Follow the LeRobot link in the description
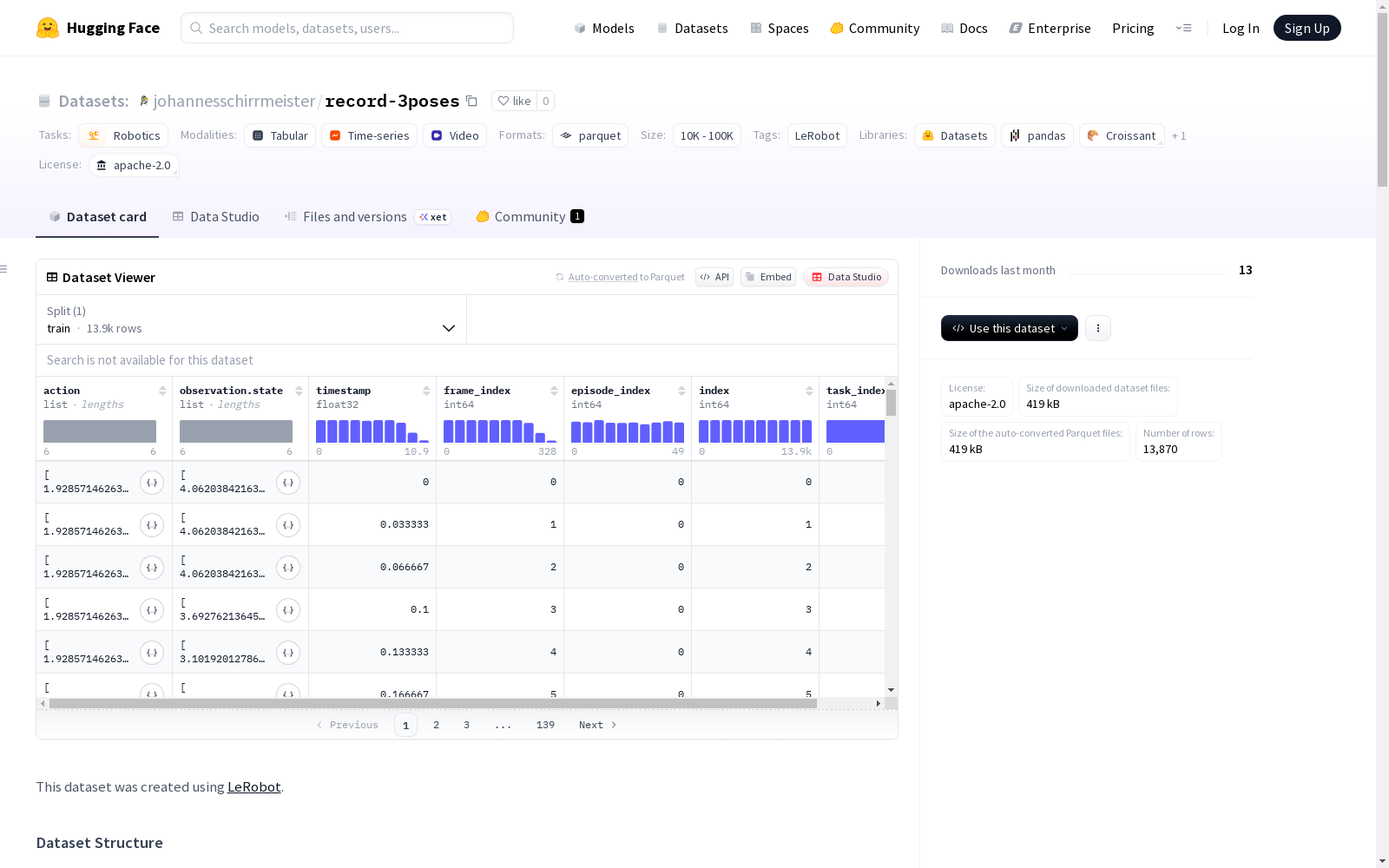1389x868 pixels. coord(253,786)
